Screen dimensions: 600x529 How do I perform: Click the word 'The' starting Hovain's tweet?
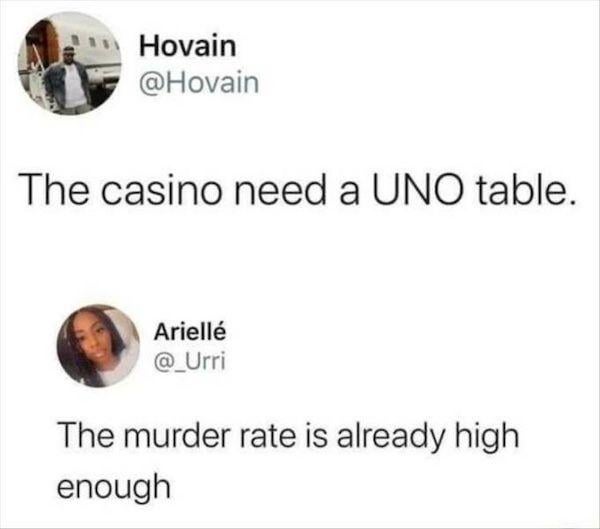56,190
